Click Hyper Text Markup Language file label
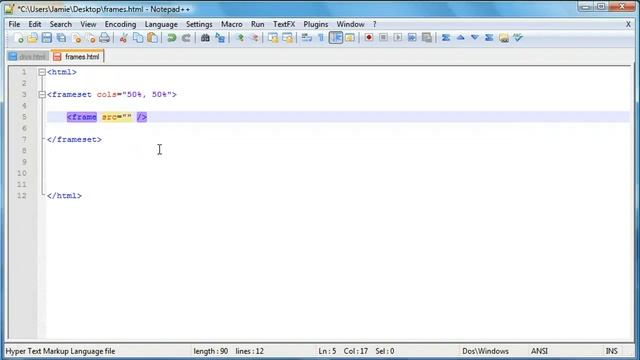Viewport: 640px width, 360px height. (60, 351)
